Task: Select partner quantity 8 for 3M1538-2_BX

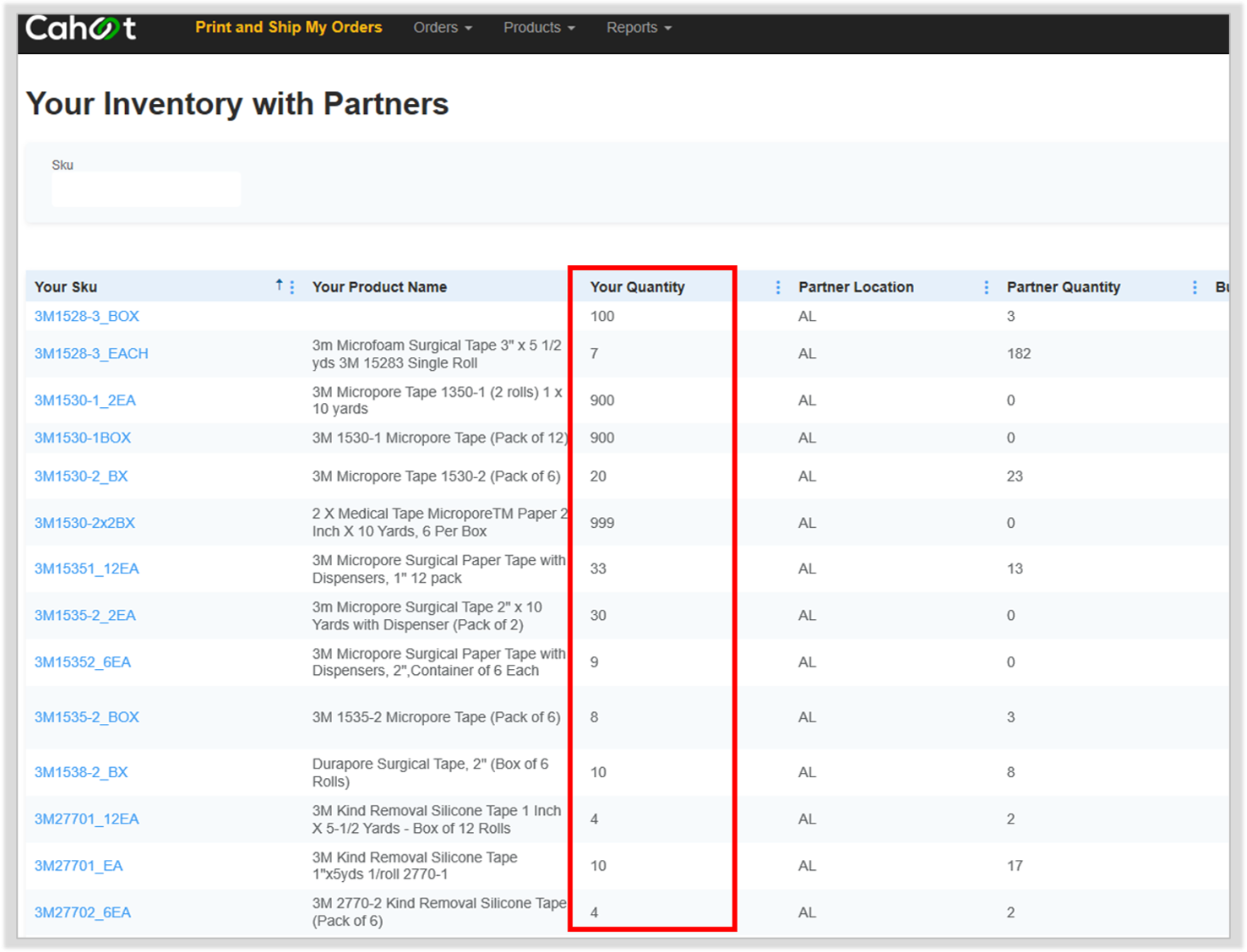Action: 1010,772
